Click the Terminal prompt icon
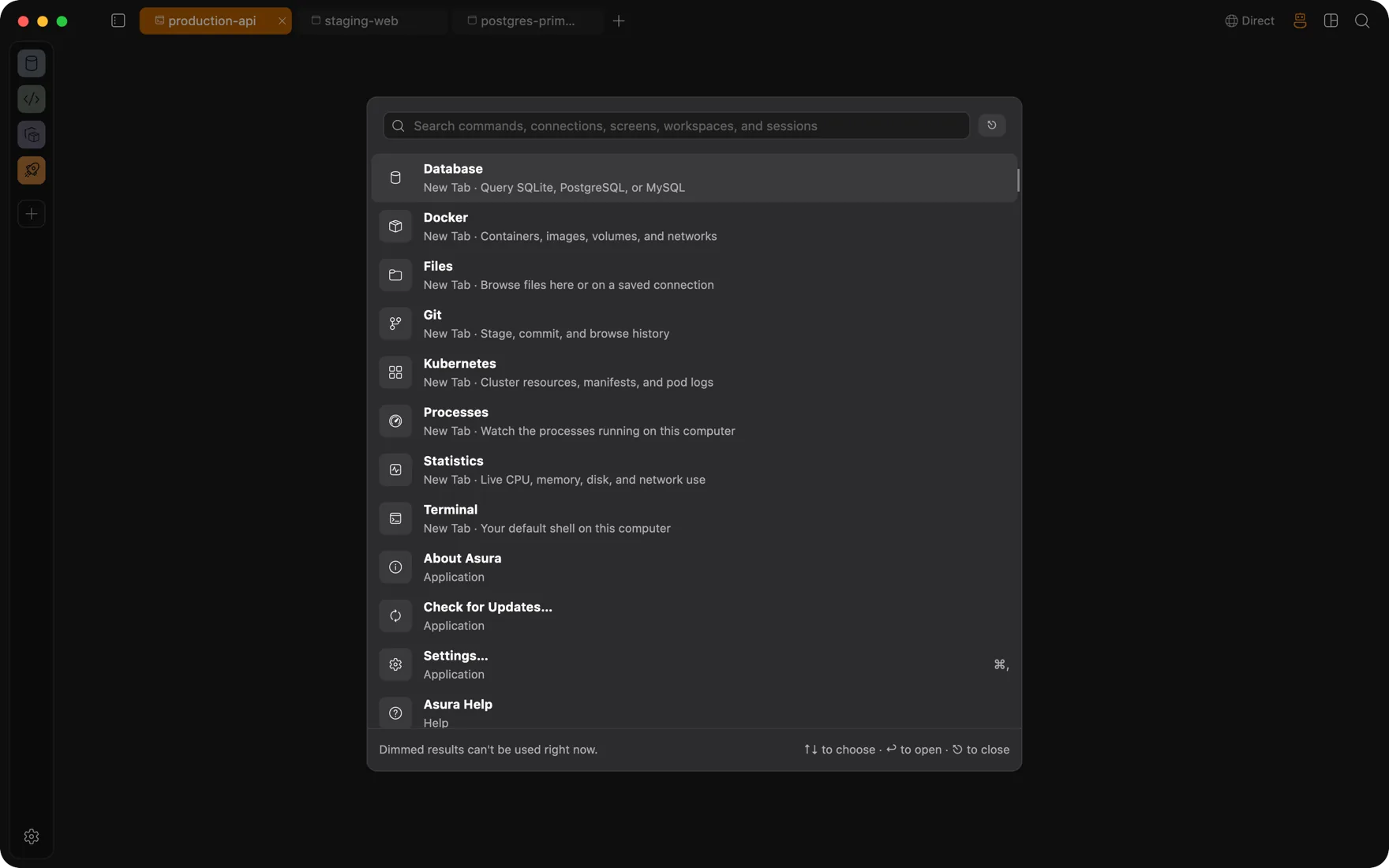Image resolution: width=1389 pixels, height=868 pixels. click(395, 518)
